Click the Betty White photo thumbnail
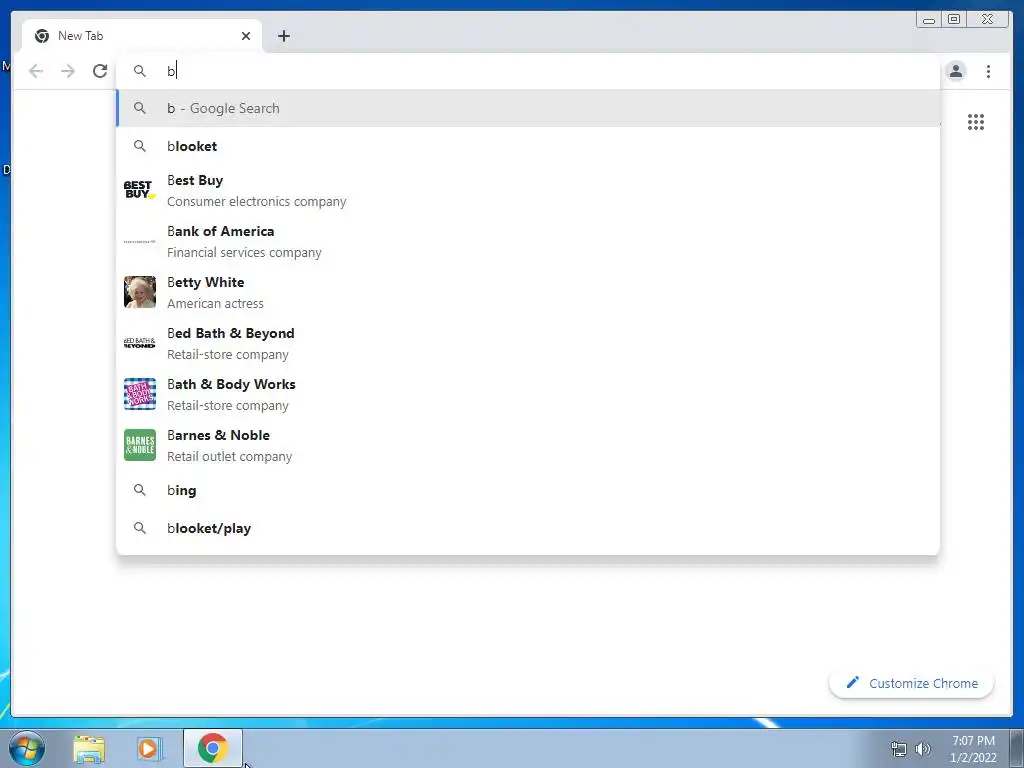The height and width of the screenshot is (768, 1024). [140, 292]
